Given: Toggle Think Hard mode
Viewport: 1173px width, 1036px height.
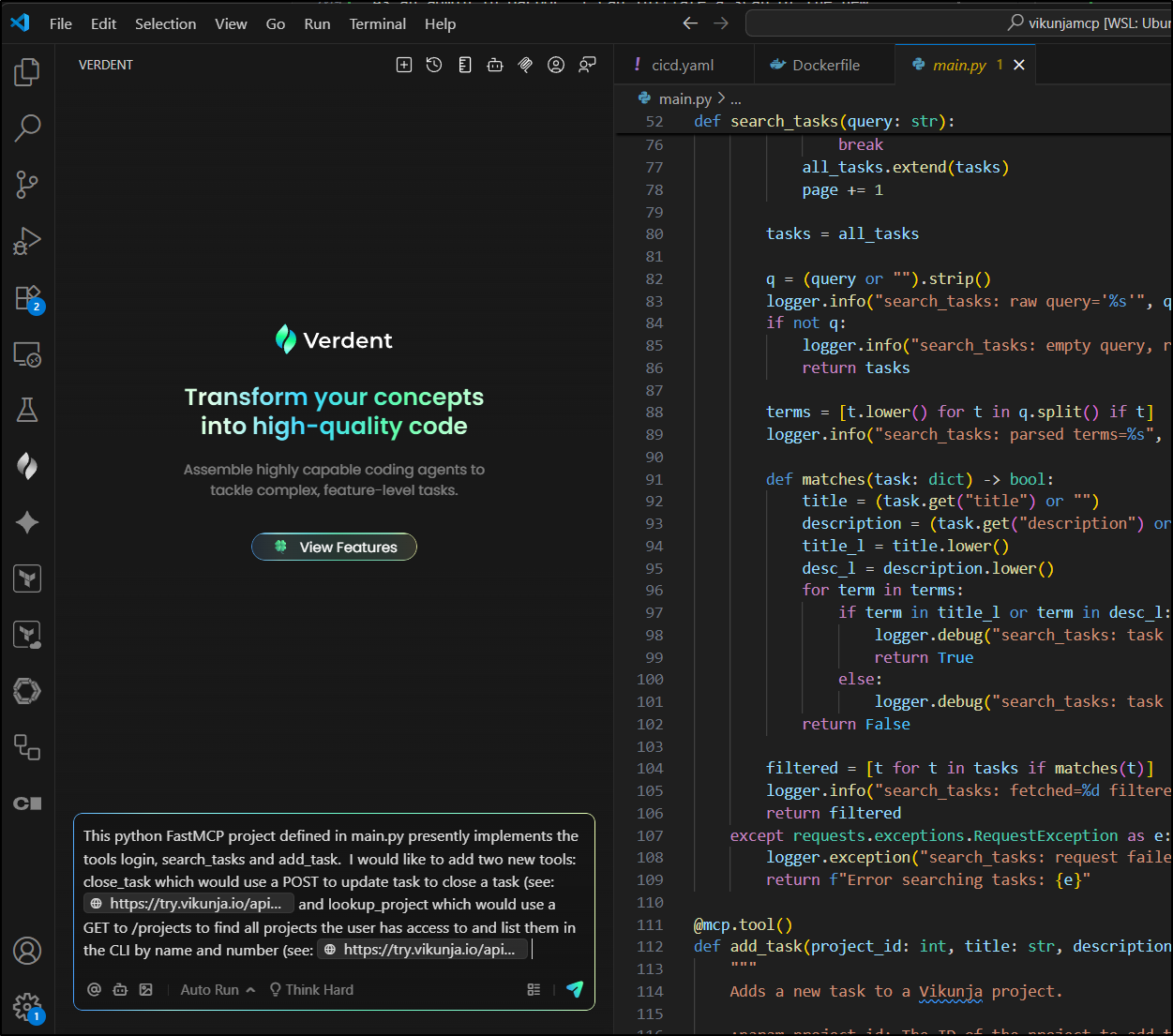Looking at the screenshot, I should click(x=311, y=989).
